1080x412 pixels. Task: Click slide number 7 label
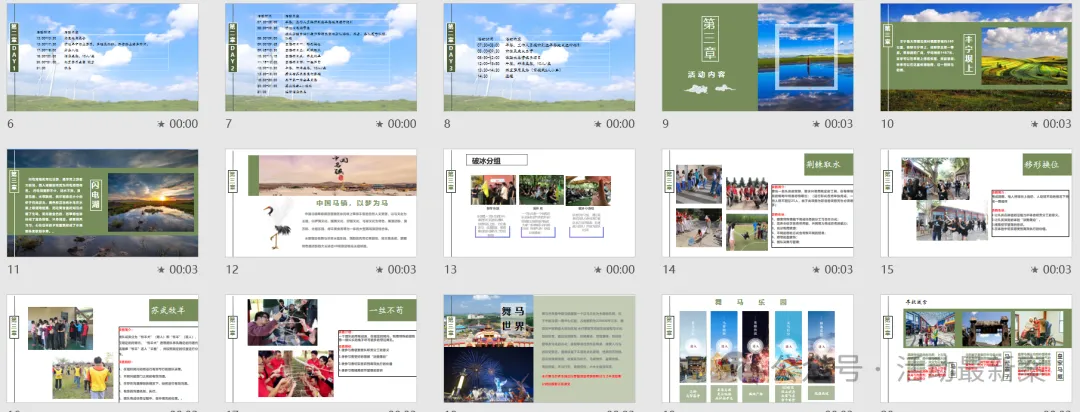[229, 124]
